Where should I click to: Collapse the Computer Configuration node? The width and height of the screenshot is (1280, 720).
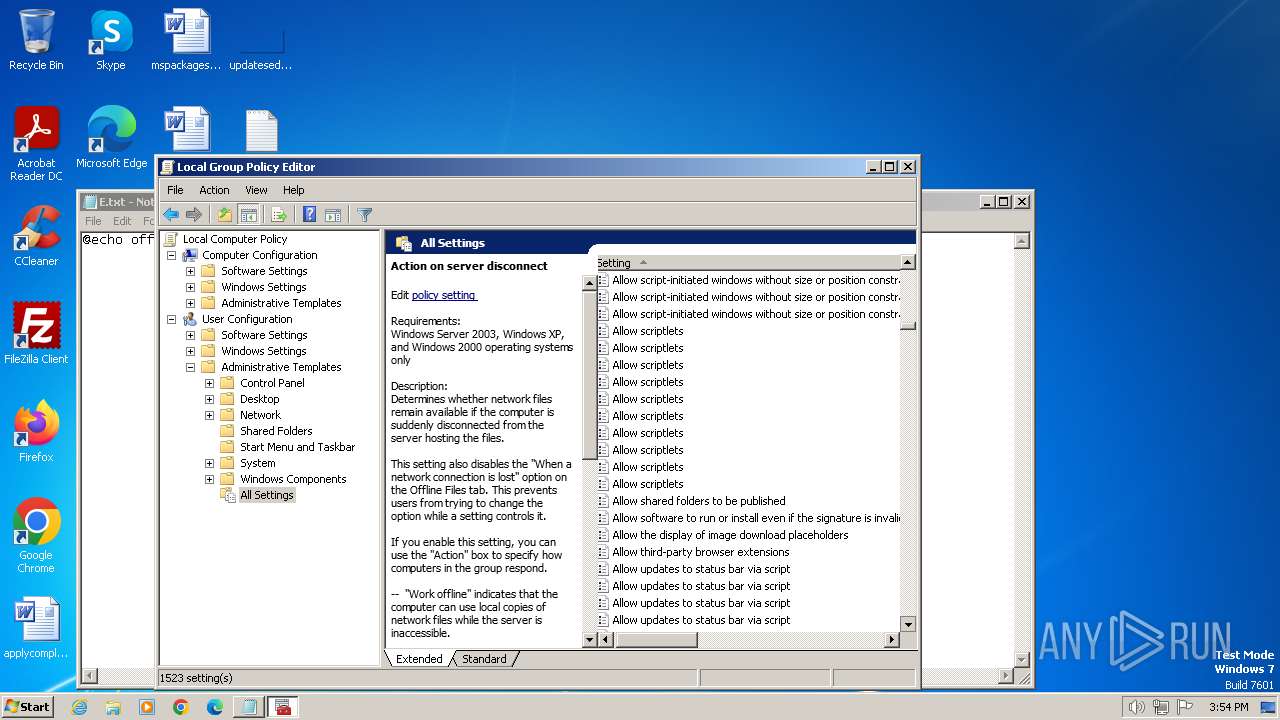pyautogui.click(x=171, y=255)
